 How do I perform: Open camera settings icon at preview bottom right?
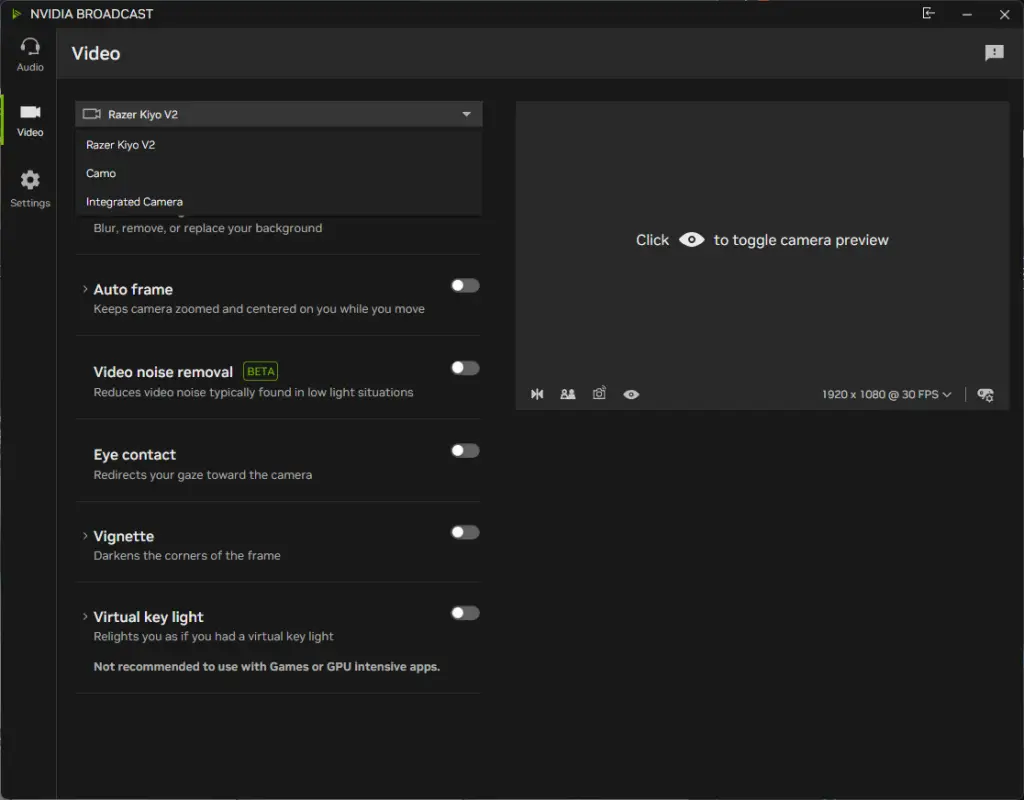(985, 394)
